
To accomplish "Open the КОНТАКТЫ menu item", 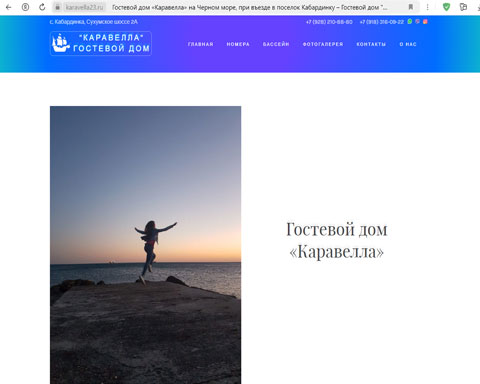I will [371, 44].
